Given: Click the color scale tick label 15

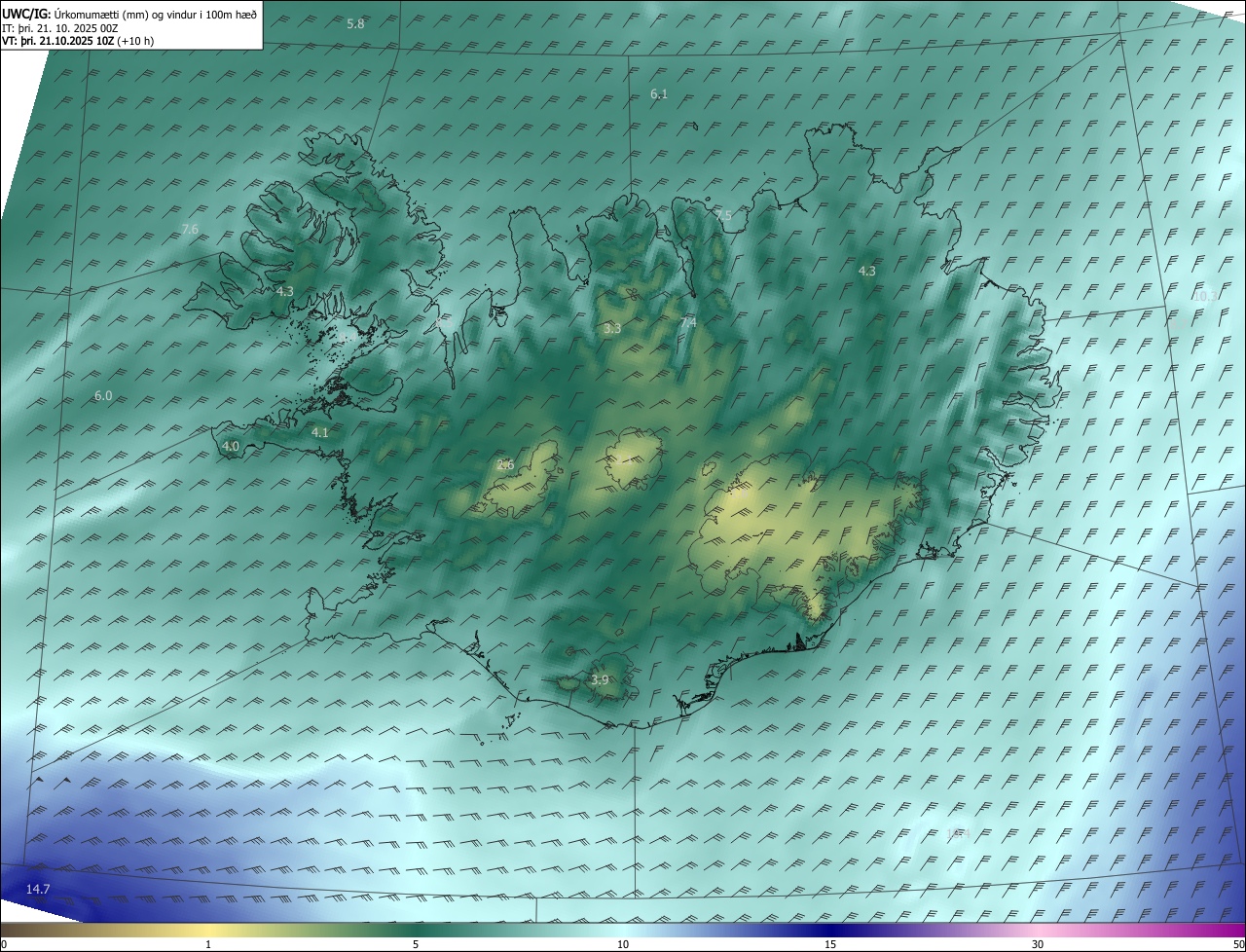Looking at the screenshot, I should (x=830, y=944).
